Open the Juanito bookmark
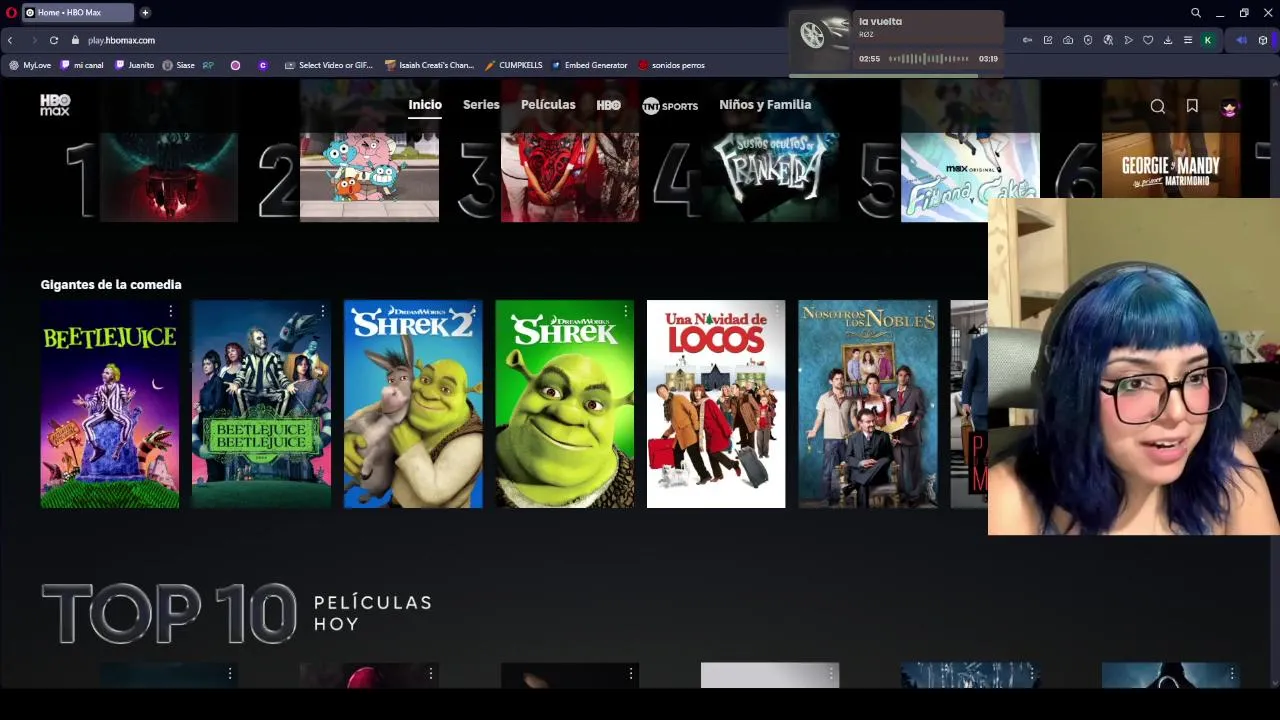Image resolution: width=1280 pixels, height=720 pixels. click(x=134, y=65)
